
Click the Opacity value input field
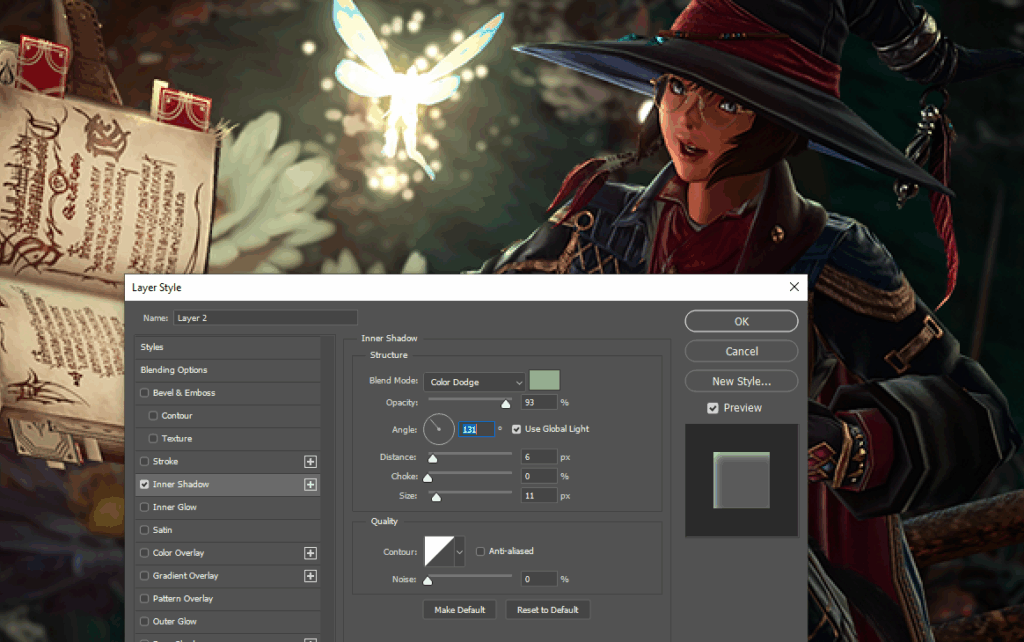538,403
